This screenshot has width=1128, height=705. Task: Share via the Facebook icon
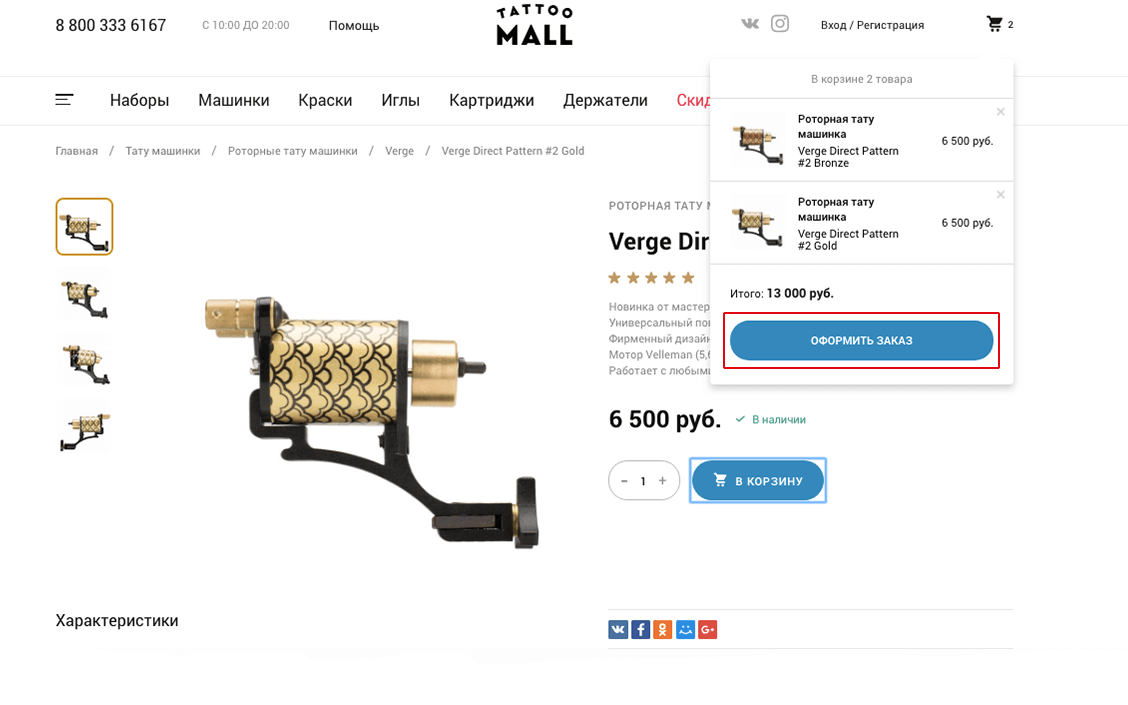[640, 630]
